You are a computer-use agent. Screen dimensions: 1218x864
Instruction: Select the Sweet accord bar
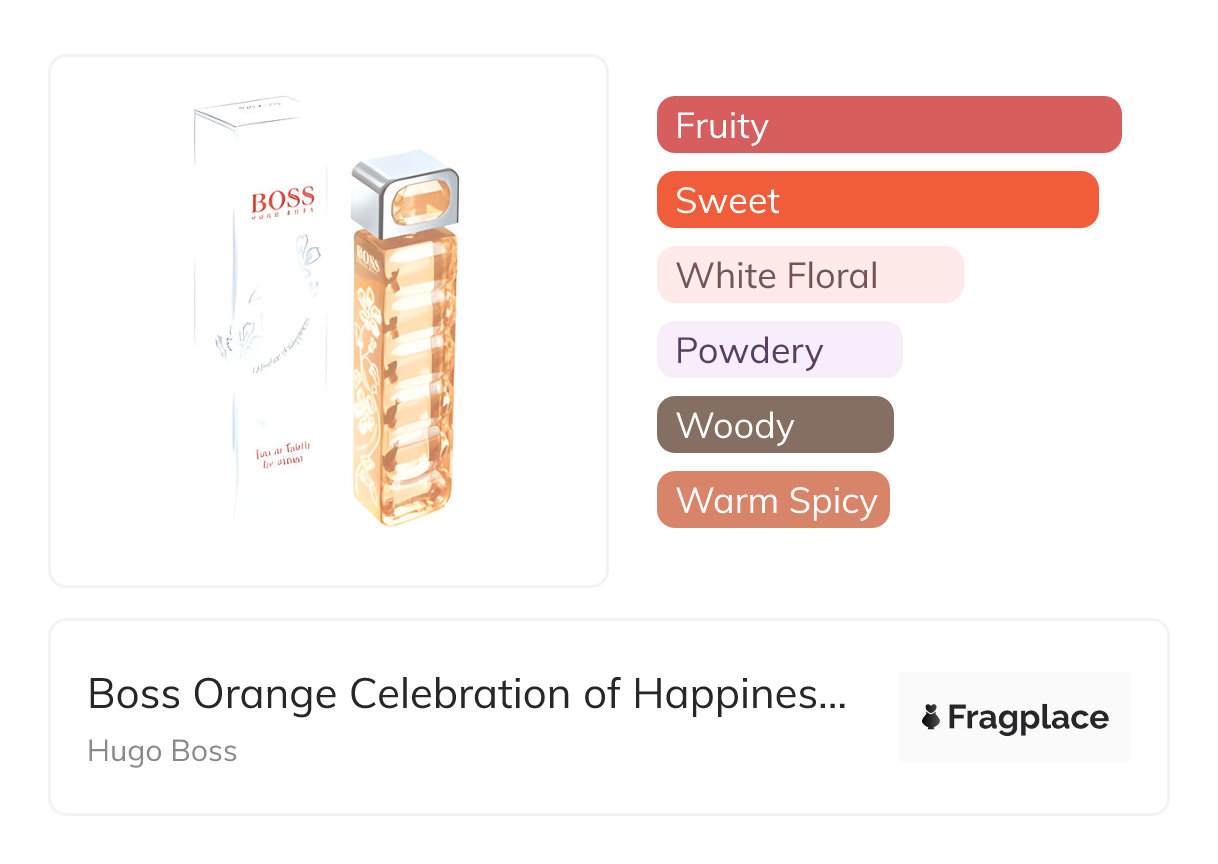point(877,200)
